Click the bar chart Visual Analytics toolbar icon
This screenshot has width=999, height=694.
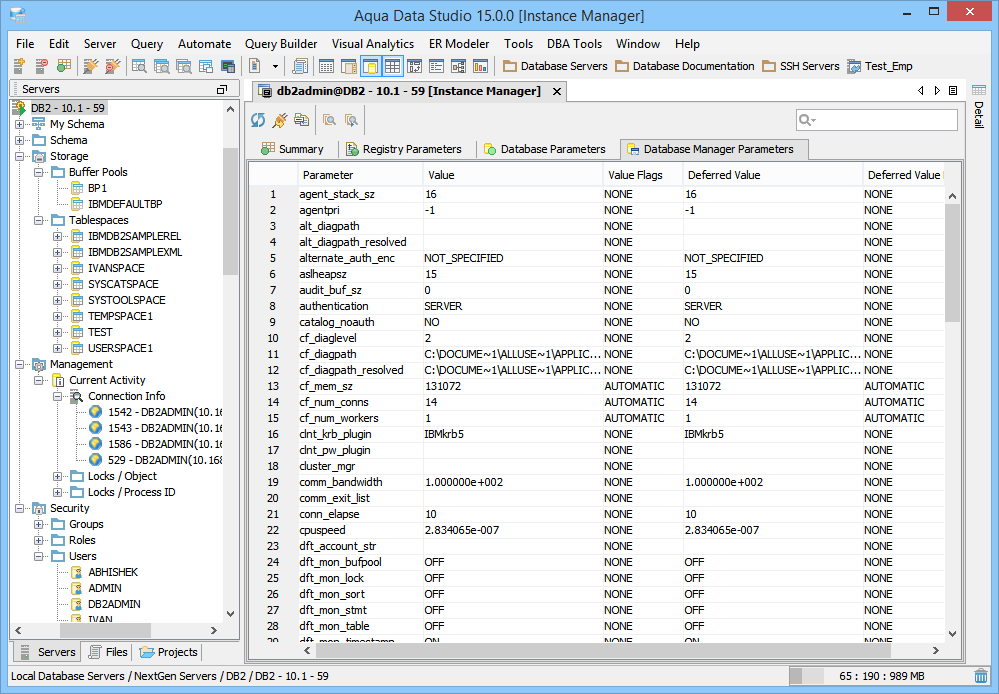(x=480, y=66)
